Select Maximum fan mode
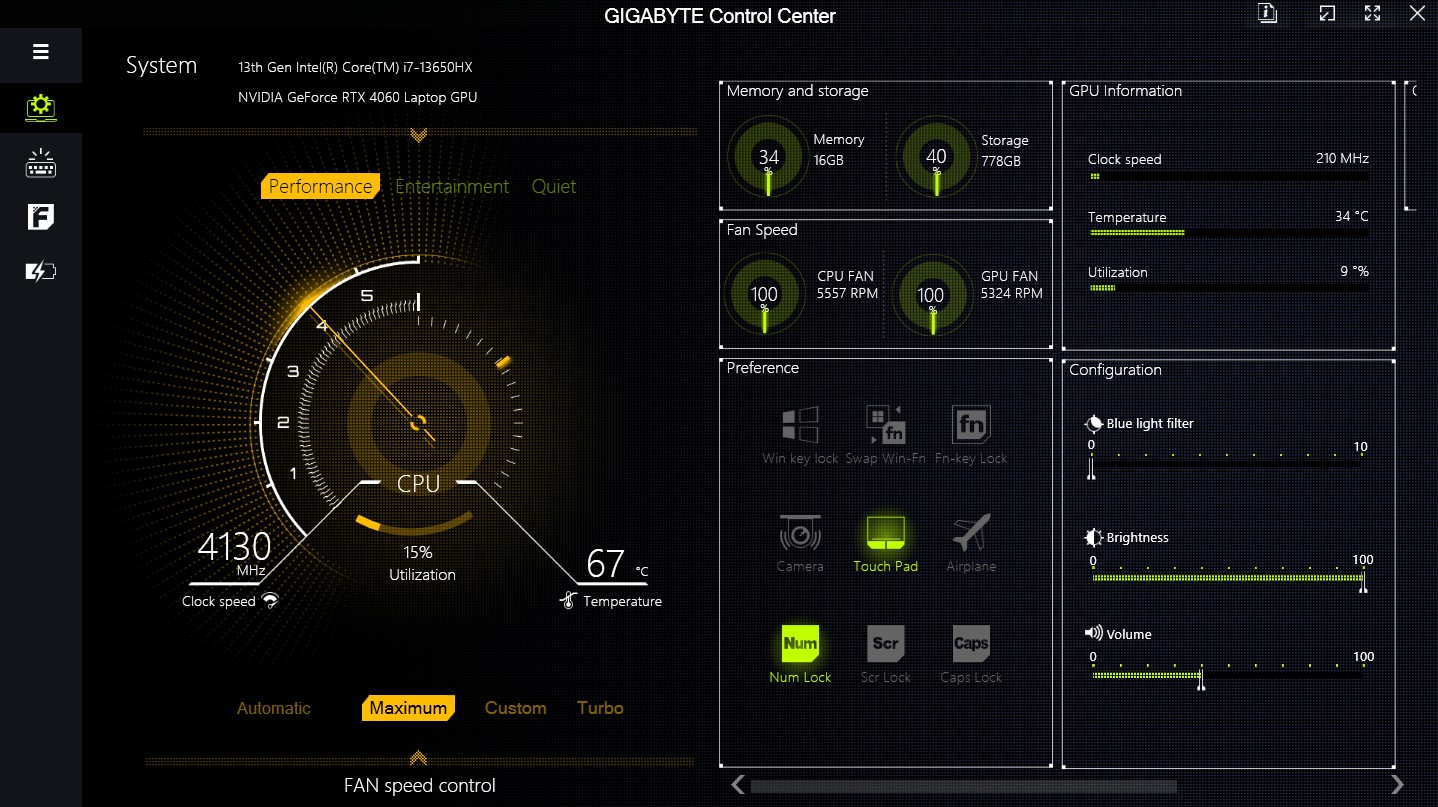This screenshot has height=807, width=1438. [x=408, y=708]
